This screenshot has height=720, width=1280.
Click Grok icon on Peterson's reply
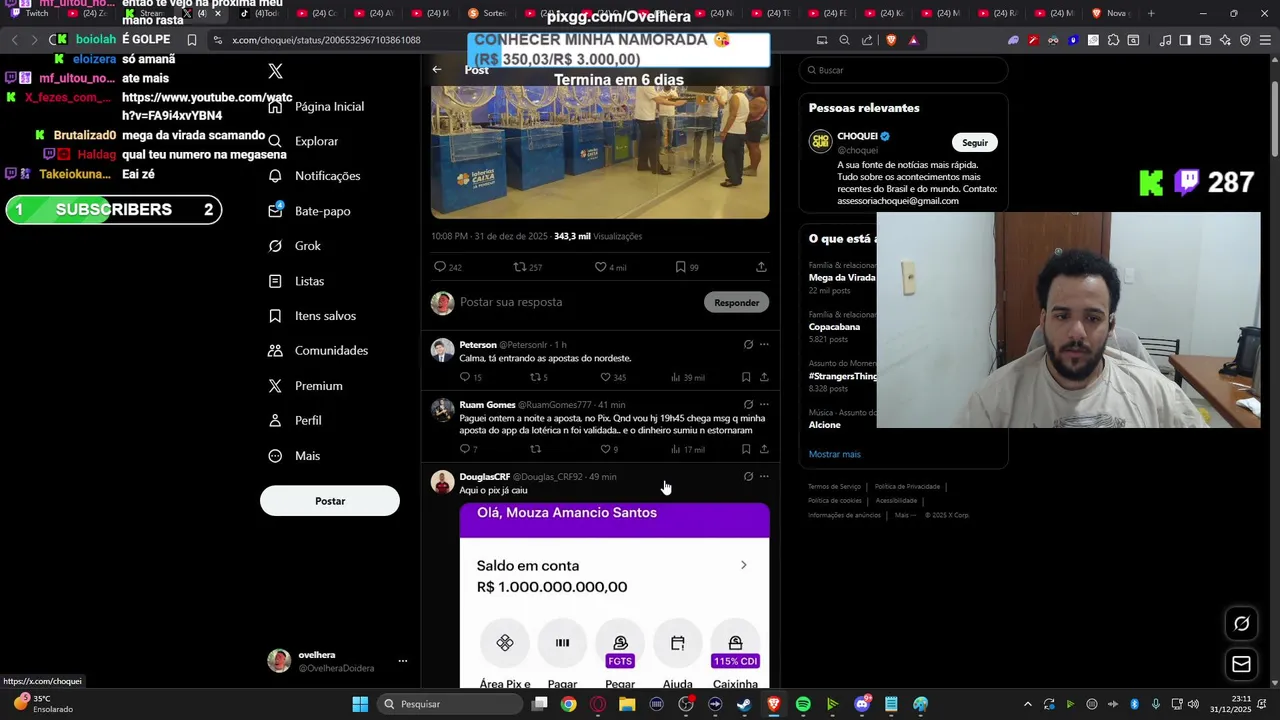pos(748,344)
